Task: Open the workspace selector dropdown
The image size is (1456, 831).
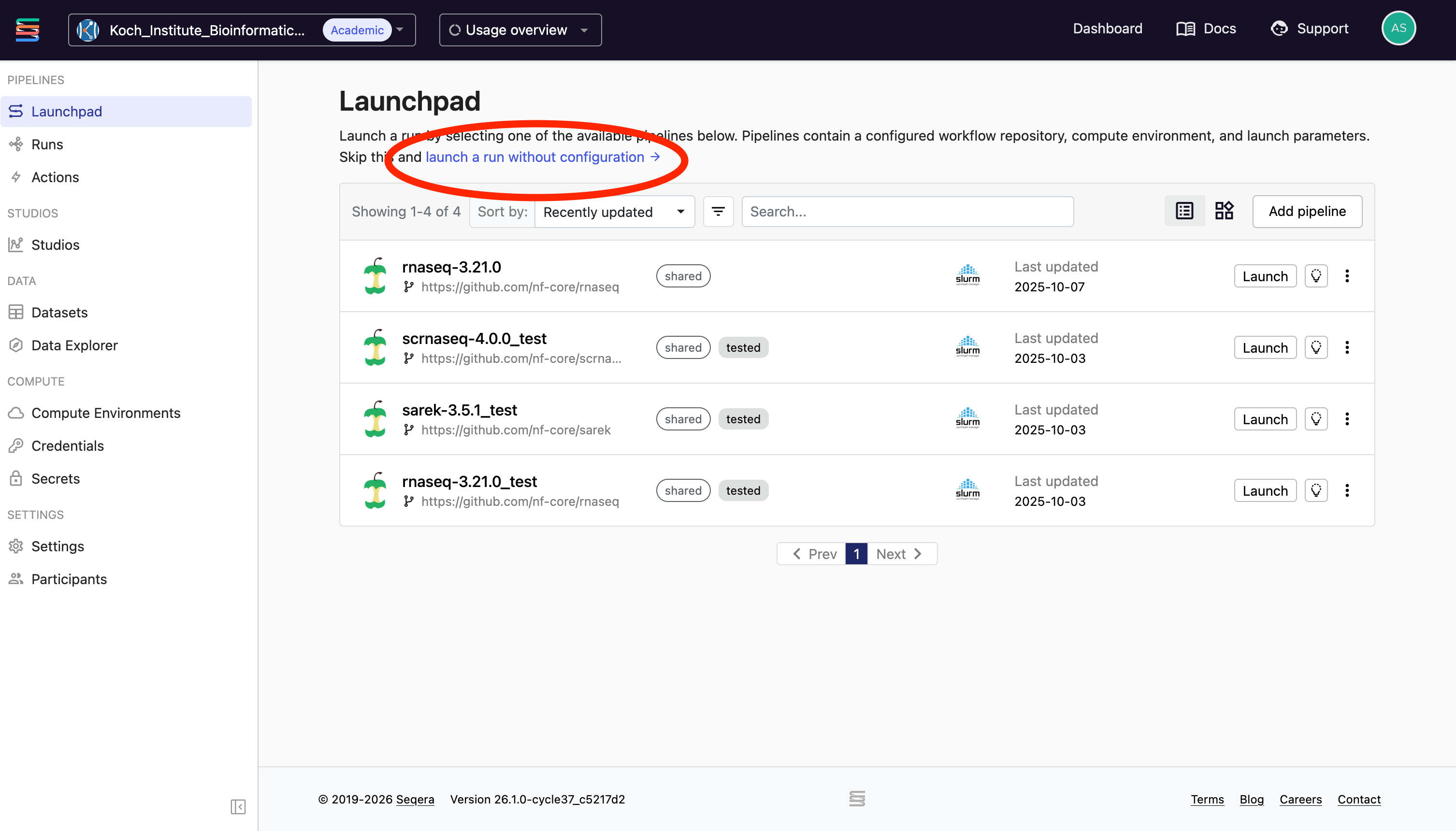Action: 242,29
